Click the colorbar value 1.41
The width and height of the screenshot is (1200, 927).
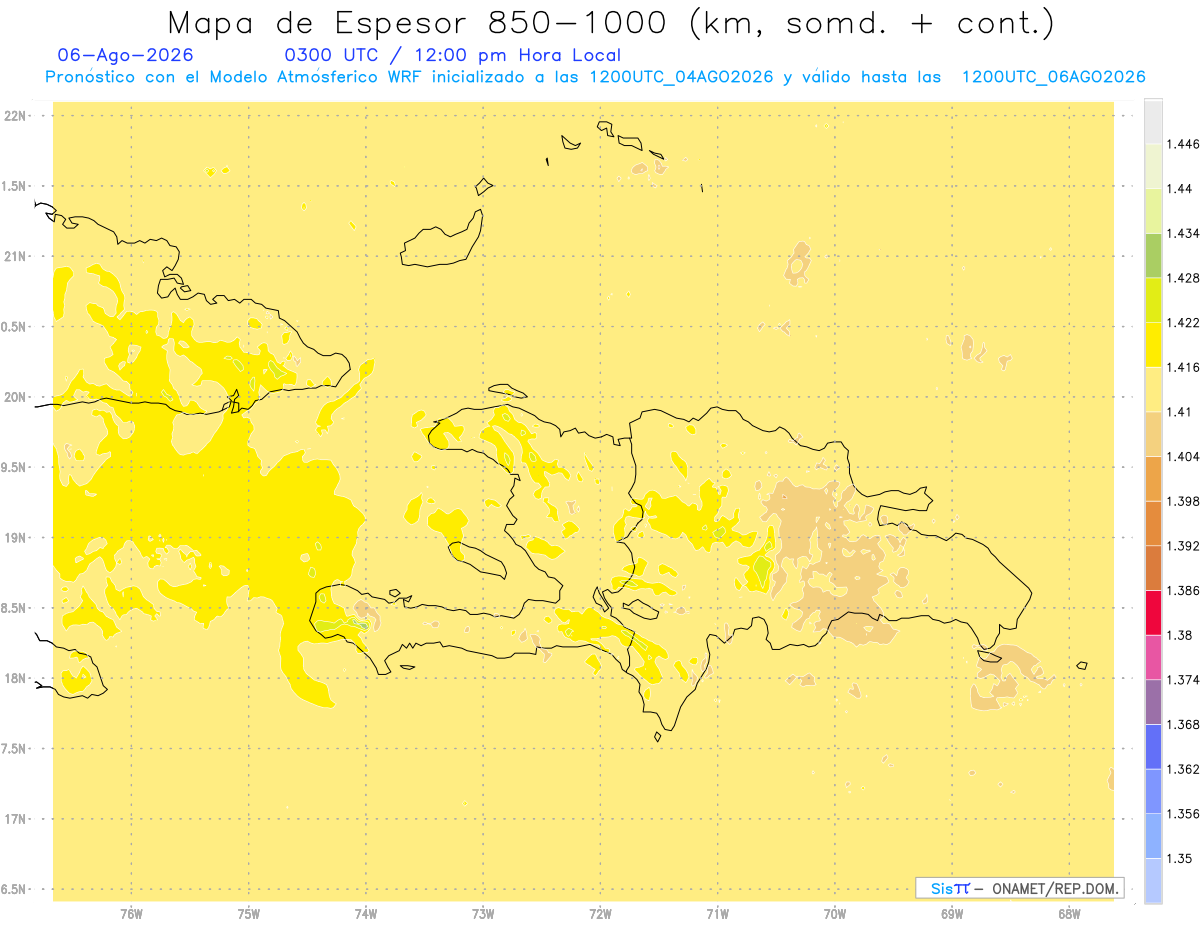1181,412
